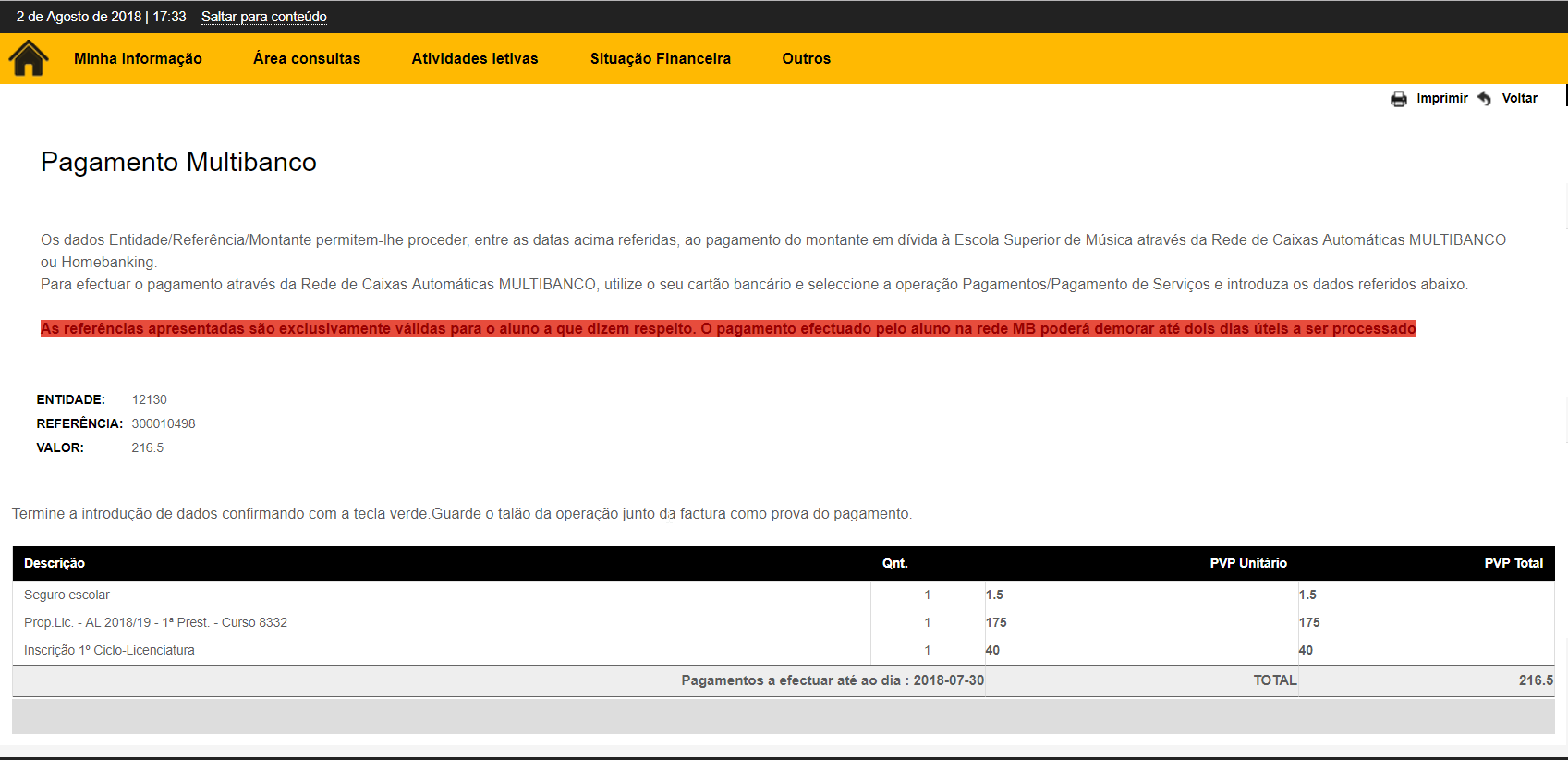Click quantity 1 in Seguro escolar row

[928, 595]
